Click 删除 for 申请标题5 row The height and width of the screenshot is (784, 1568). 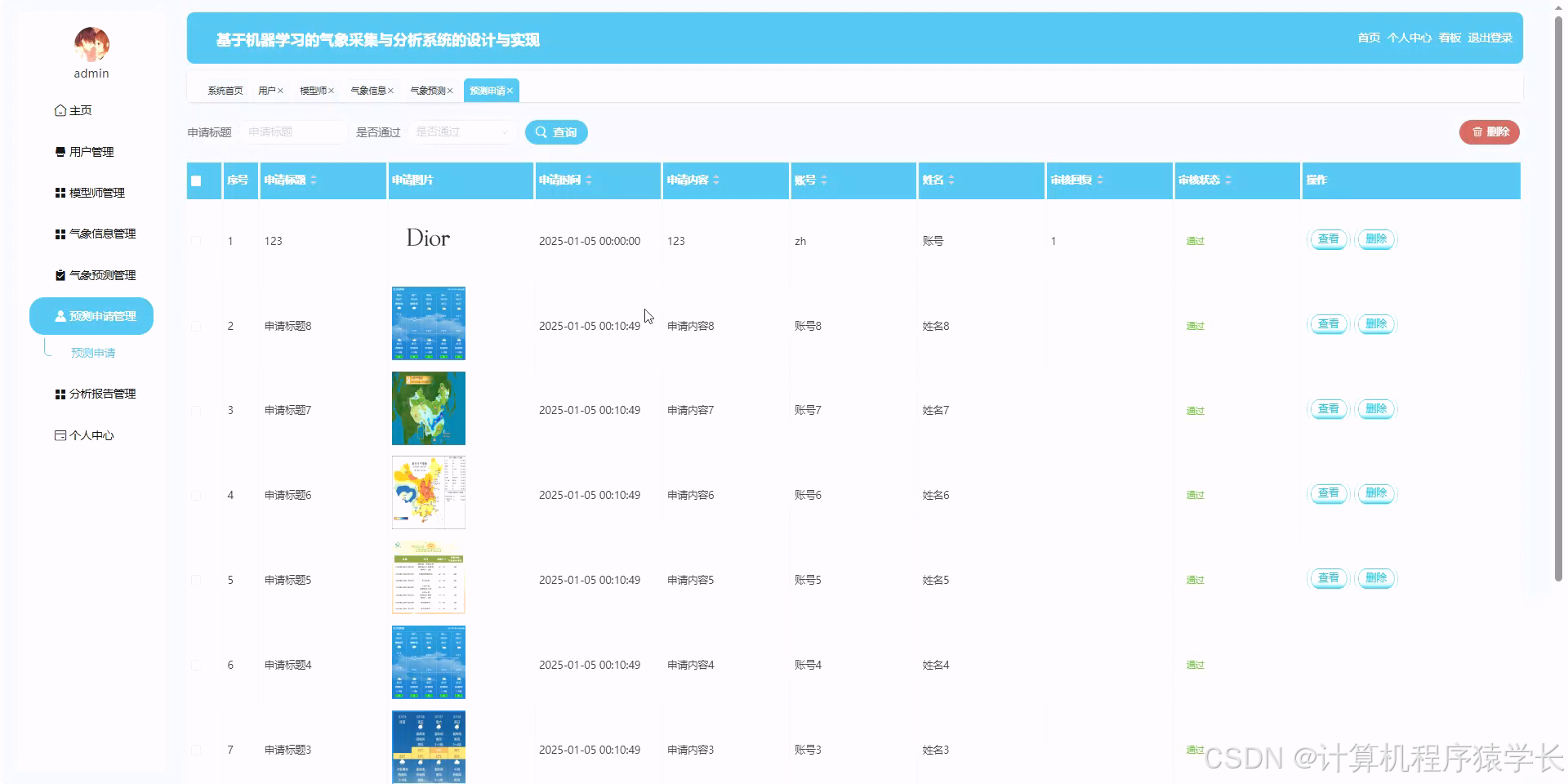tap(1376, 578)
